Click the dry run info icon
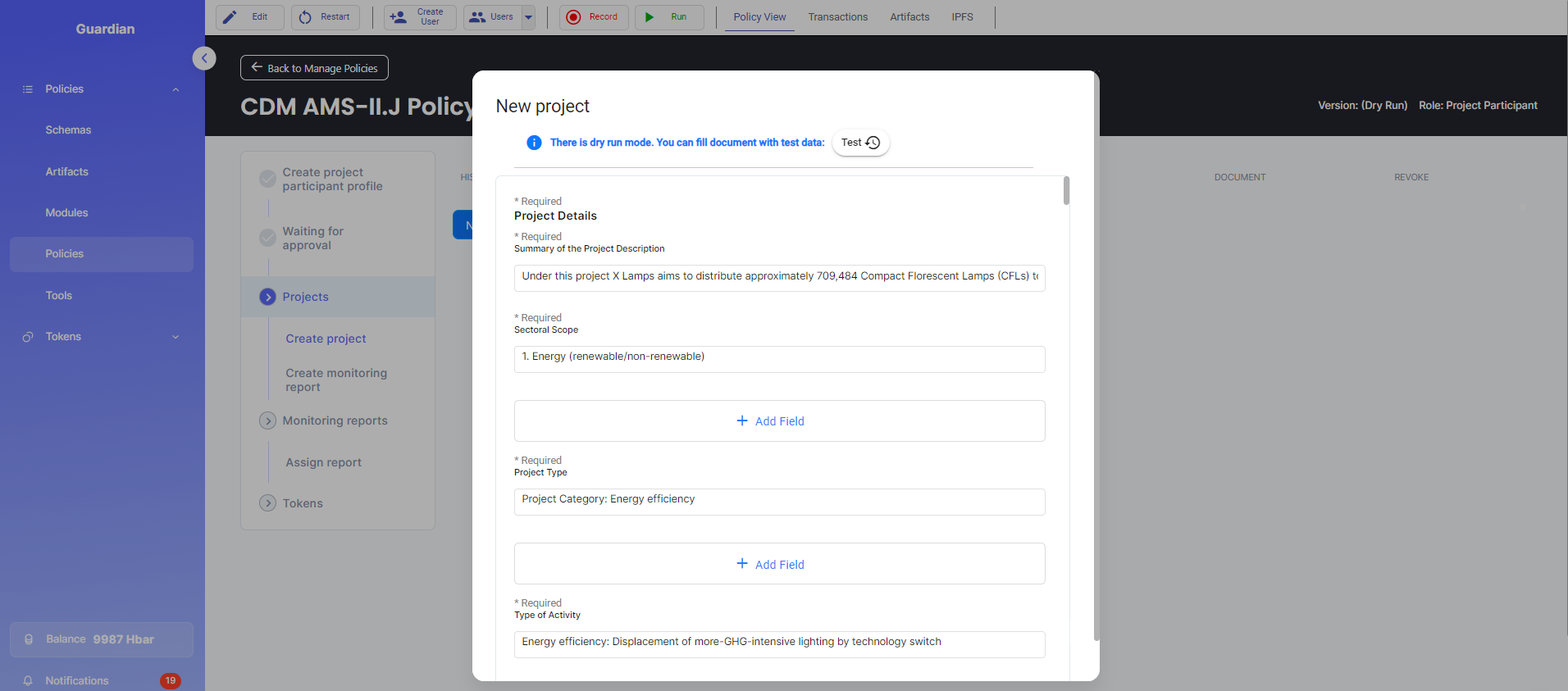1568x691 pixels. pyautogui.click(x=534, y=143)
